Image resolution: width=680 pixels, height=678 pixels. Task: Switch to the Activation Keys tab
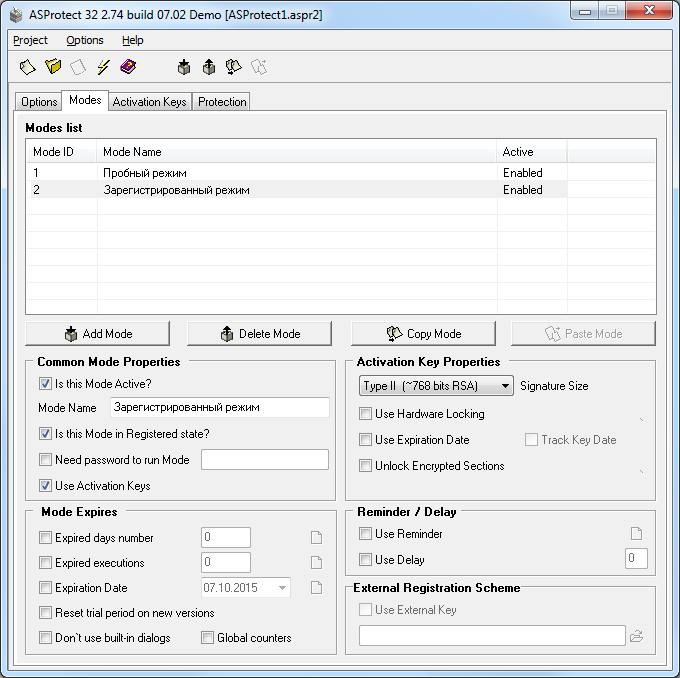(x=149, y=102)
